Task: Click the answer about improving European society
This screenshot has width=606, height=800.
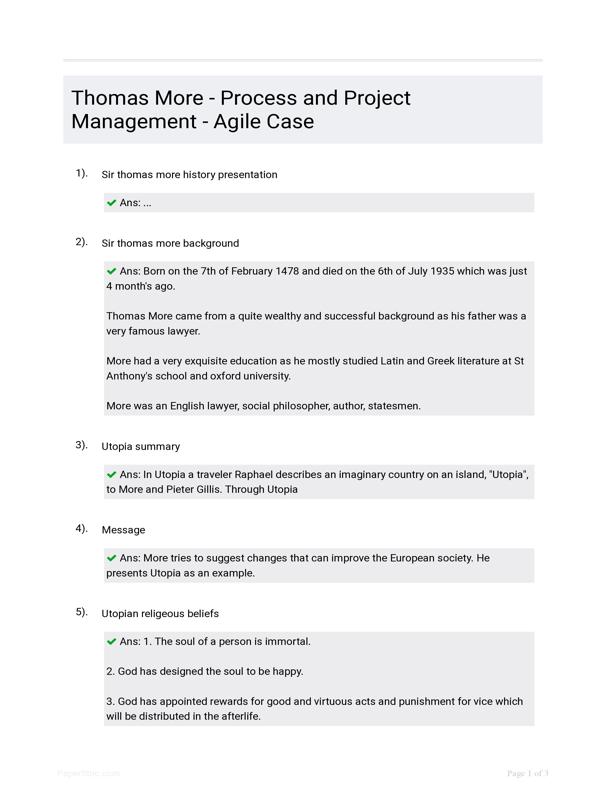Action: 316,565
